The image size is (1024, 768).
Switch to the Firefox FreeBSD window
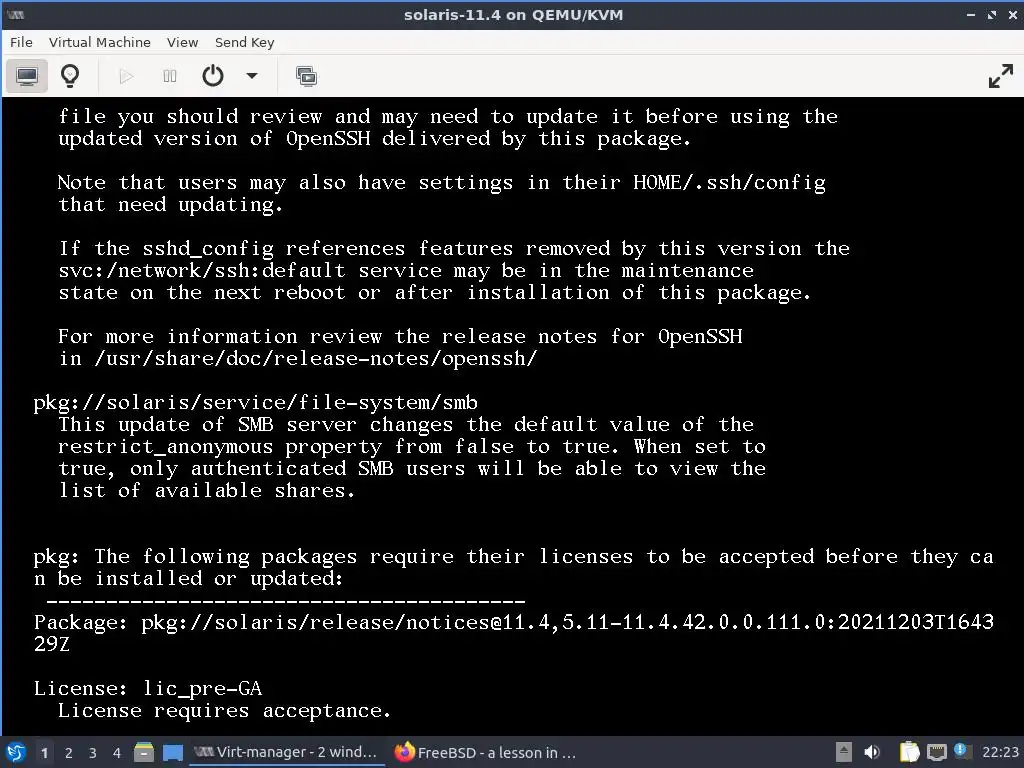pyautogui.click(x=486, y=752)
